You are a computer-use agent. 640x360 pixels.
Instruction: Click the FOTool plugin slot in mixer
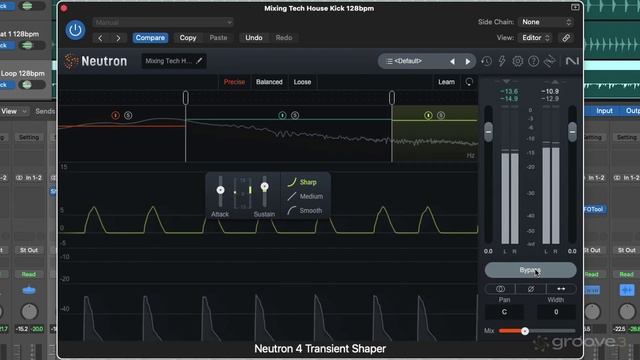pyautogui.click(x=594, y=209)
